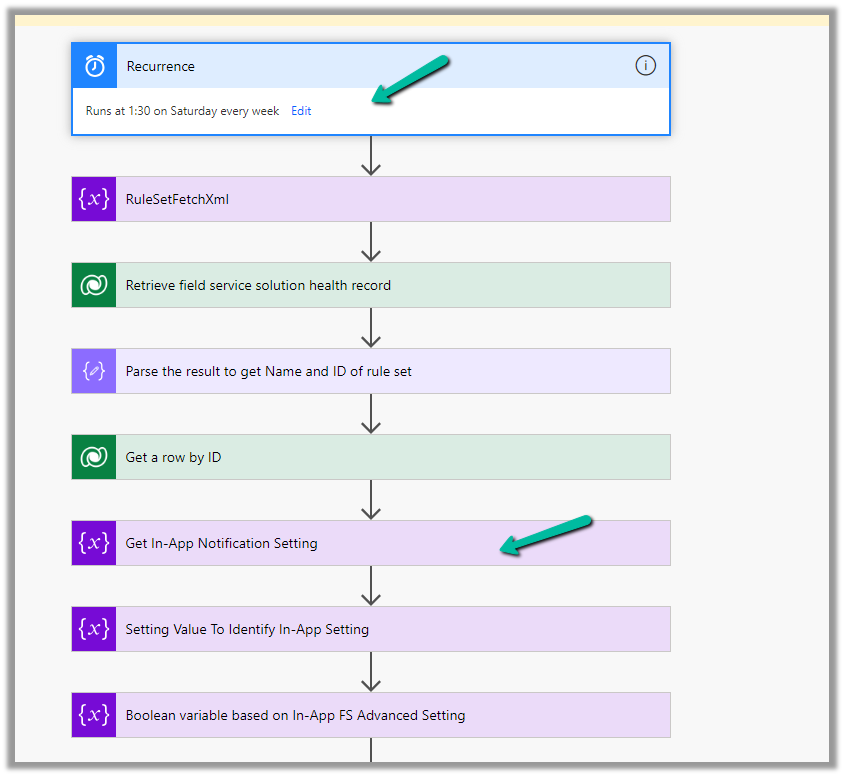Image resolution: width=844 pixels, height=777 pixels.
Task: Click the Get In-App Notification Setting variable icon
Action: point(94,543)
